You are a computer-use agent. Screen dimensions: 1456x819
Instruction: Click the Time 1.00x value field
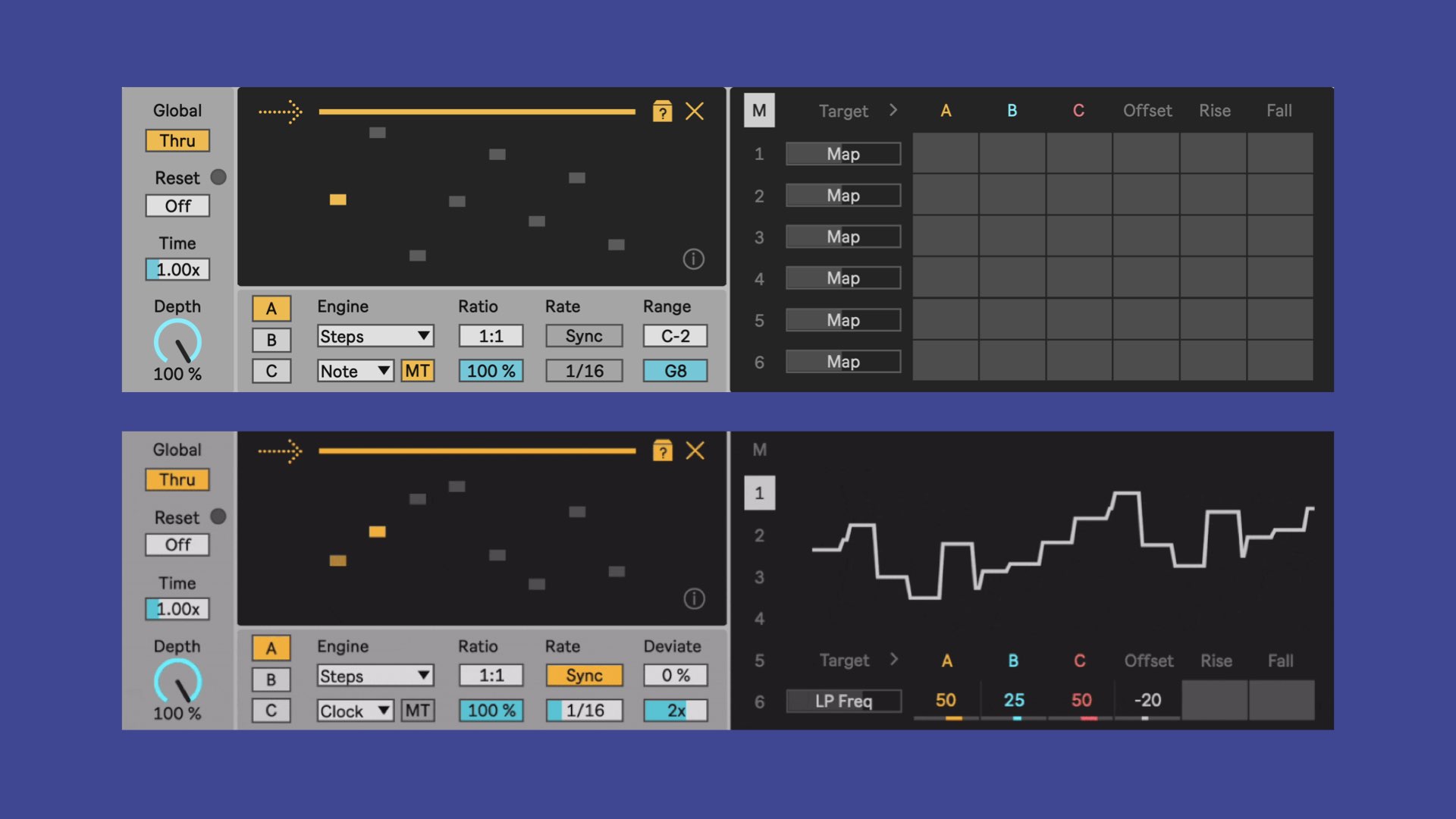[x=177, y=269]
